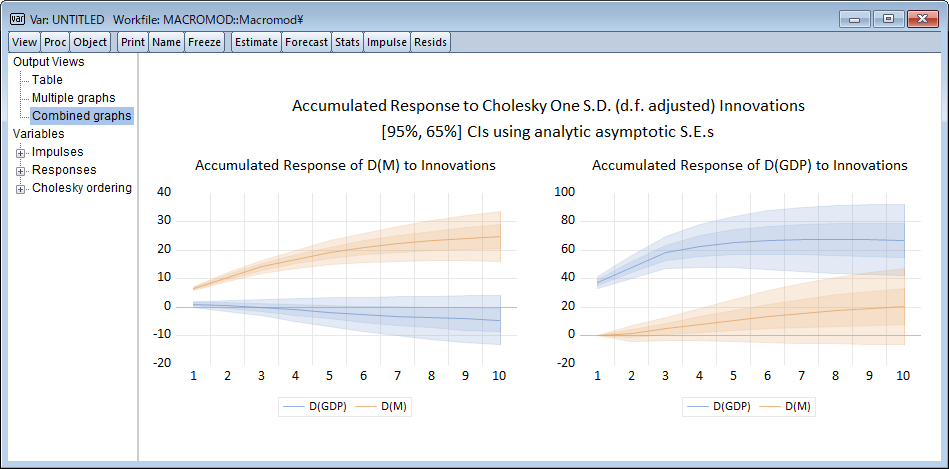Select the Combined graphs output view
Viewport: 949px width, 469px height.
click(82, 116)
